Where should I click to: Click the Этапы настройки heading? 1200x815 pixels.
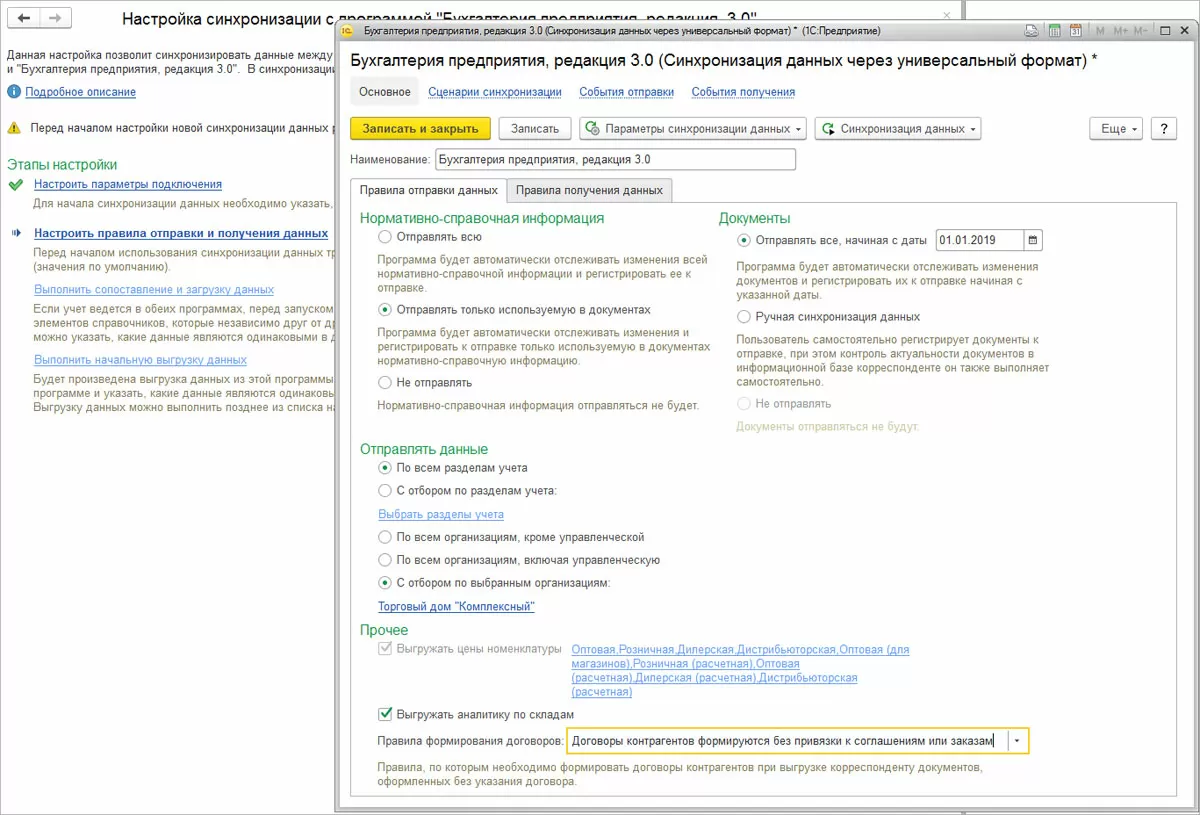tap(62, 165)
